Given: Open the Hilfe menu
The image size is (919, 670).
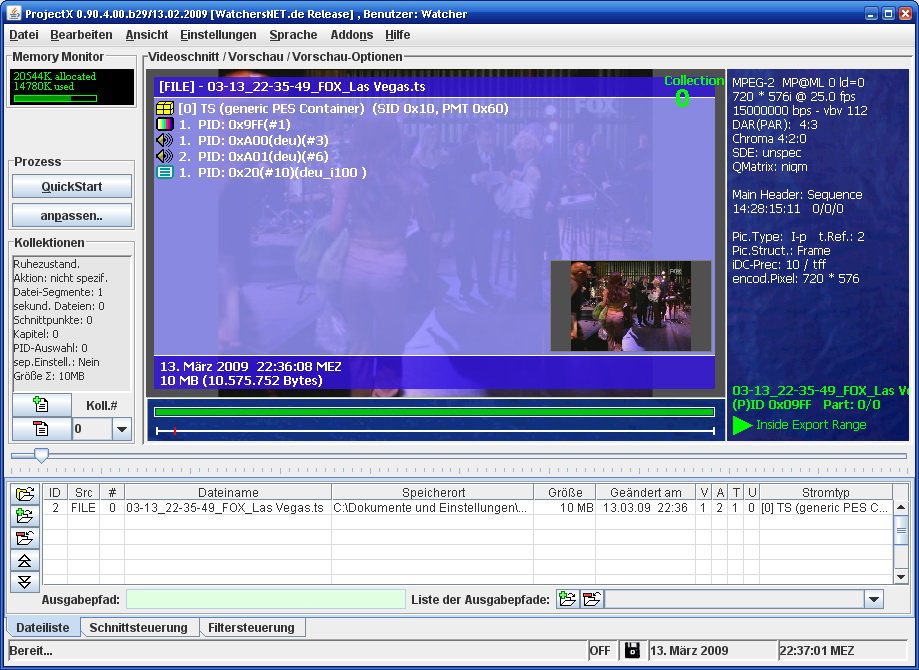Looking at the screenshot, I should point(397,35).
